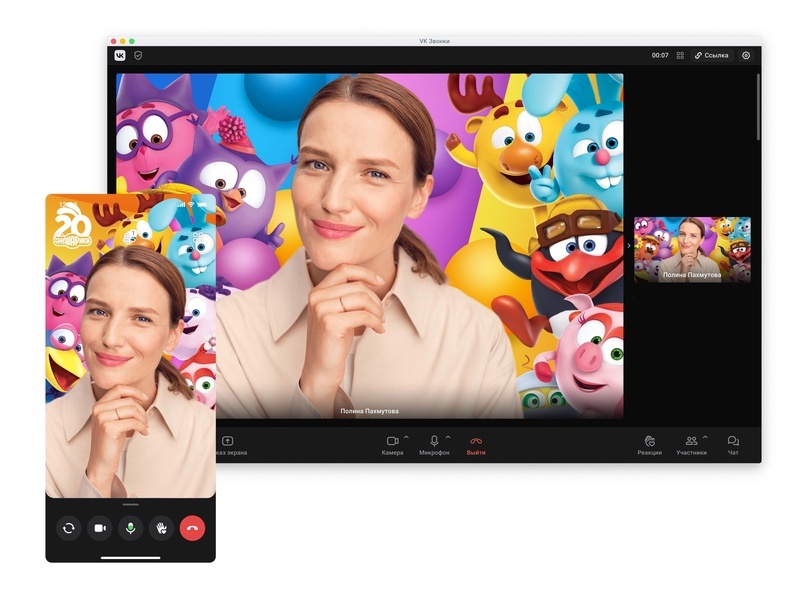
Task: Show the Участники list
Action: click(x=691, y=445)
